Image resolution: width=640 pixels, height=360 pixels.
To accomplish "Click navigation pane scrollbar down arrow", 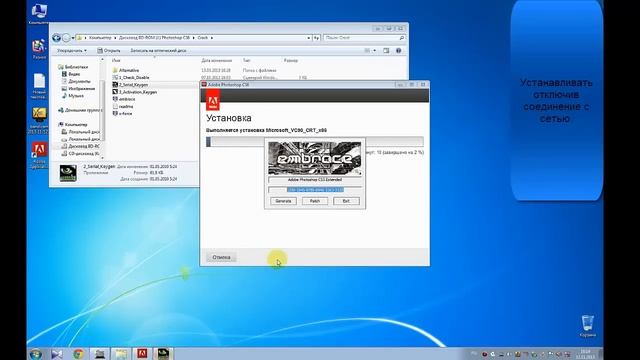I will [102, 158].
